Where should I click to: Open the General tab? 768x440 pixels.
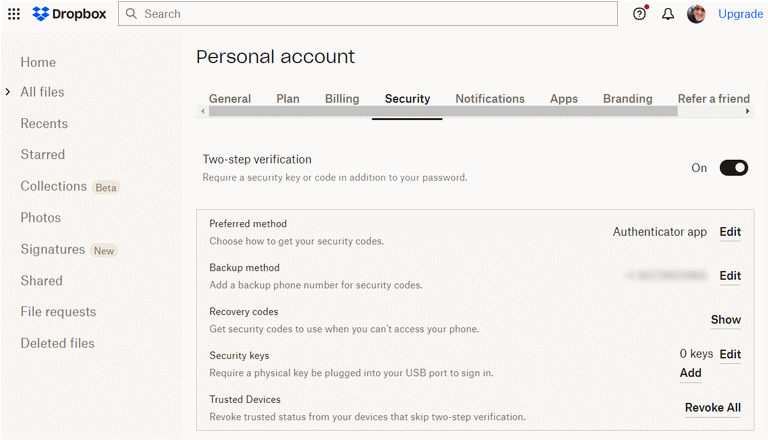(229, 99)
